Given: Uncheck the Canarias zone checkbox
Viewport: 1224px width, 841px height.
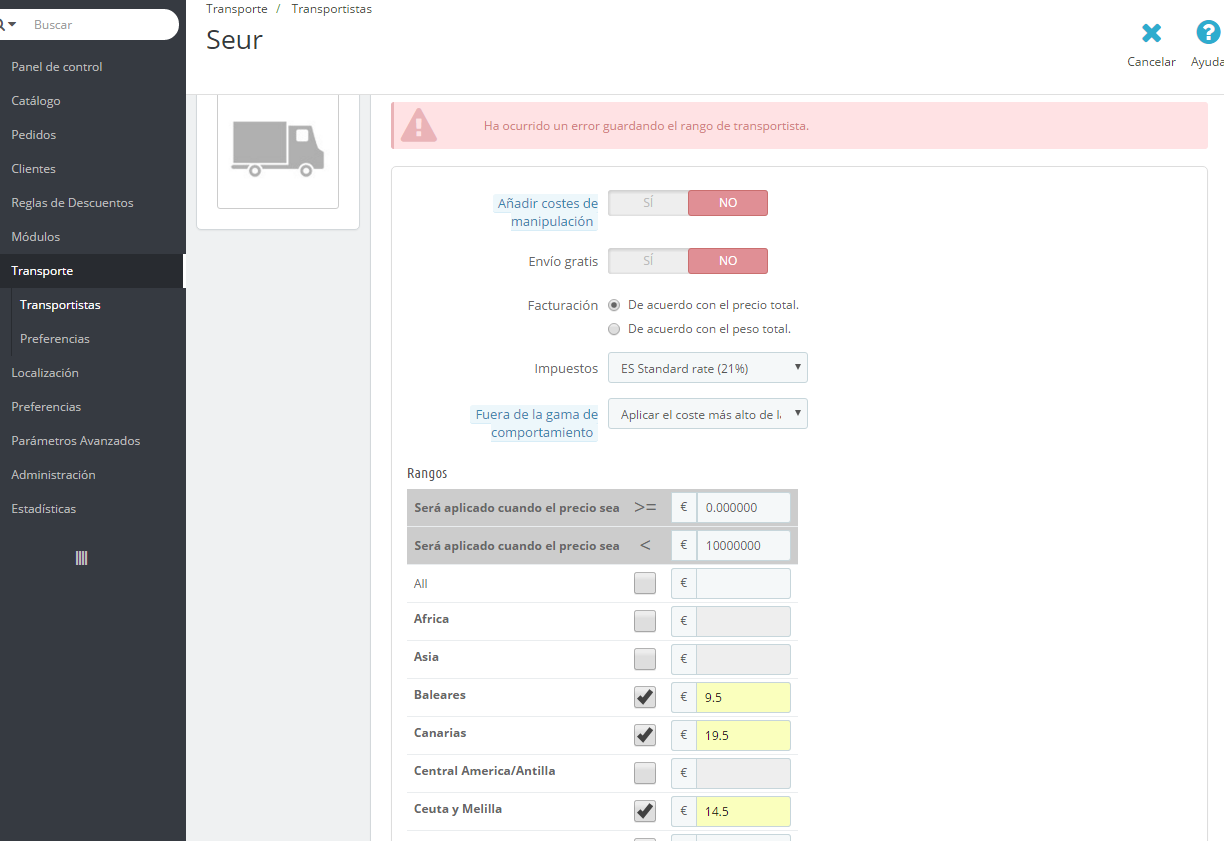Looking at the screenshot, I should [x=645, y=735].
